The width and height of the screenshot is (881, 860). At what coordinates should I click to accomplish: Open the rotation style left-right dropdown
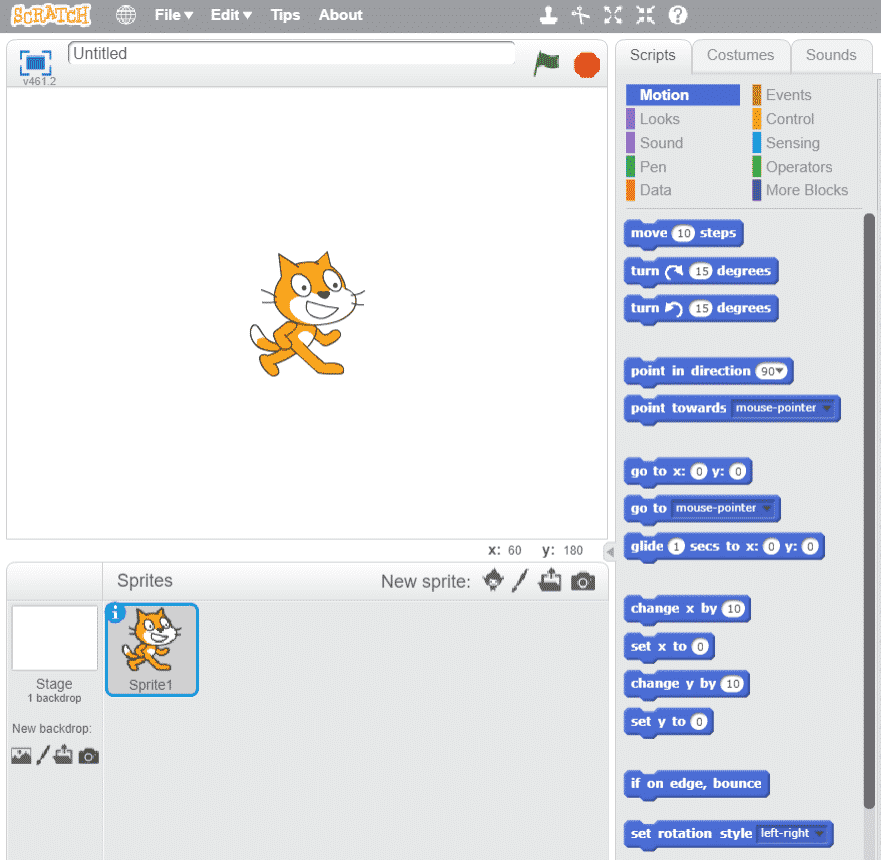point(819,833)
